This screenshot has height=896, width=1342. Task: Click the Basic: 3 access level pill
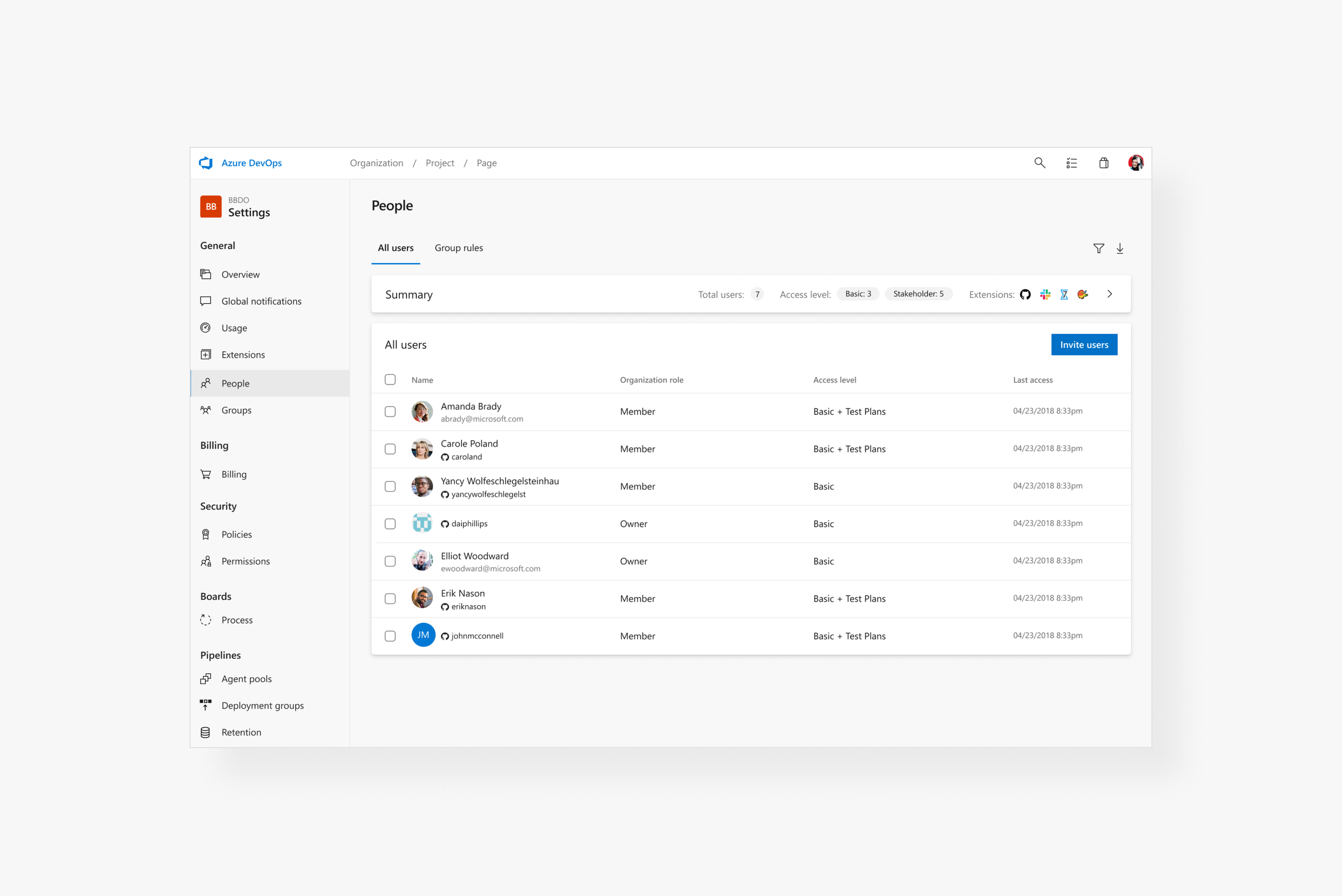click(x=858, y=293)
